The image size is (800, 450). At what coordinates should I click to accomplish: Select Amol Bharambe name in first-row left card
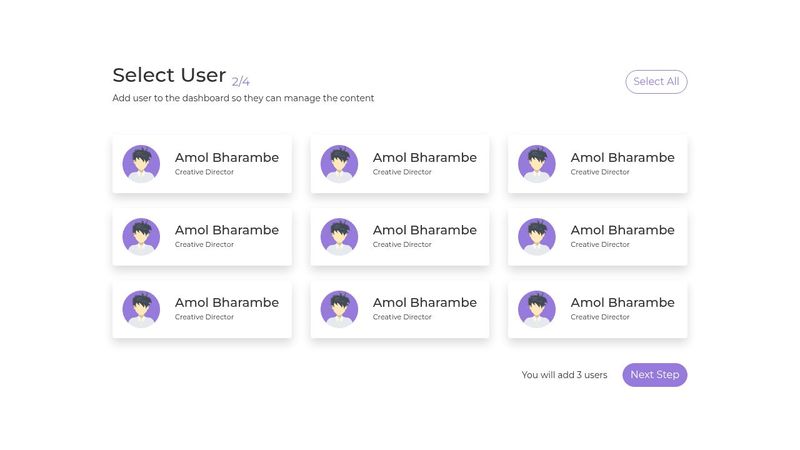(x=227, y=158)
